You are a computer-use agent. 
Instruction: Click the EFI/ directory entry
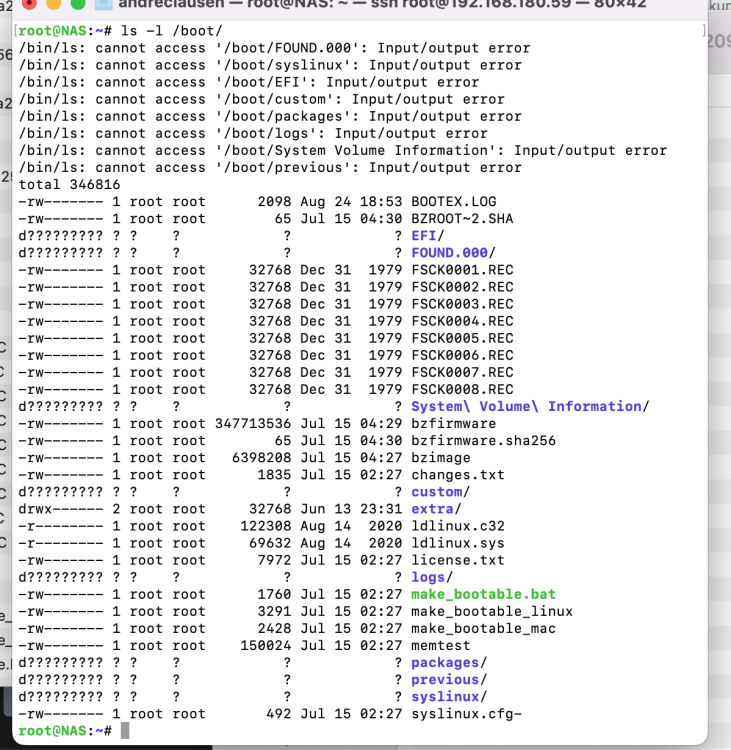point(428,236)
